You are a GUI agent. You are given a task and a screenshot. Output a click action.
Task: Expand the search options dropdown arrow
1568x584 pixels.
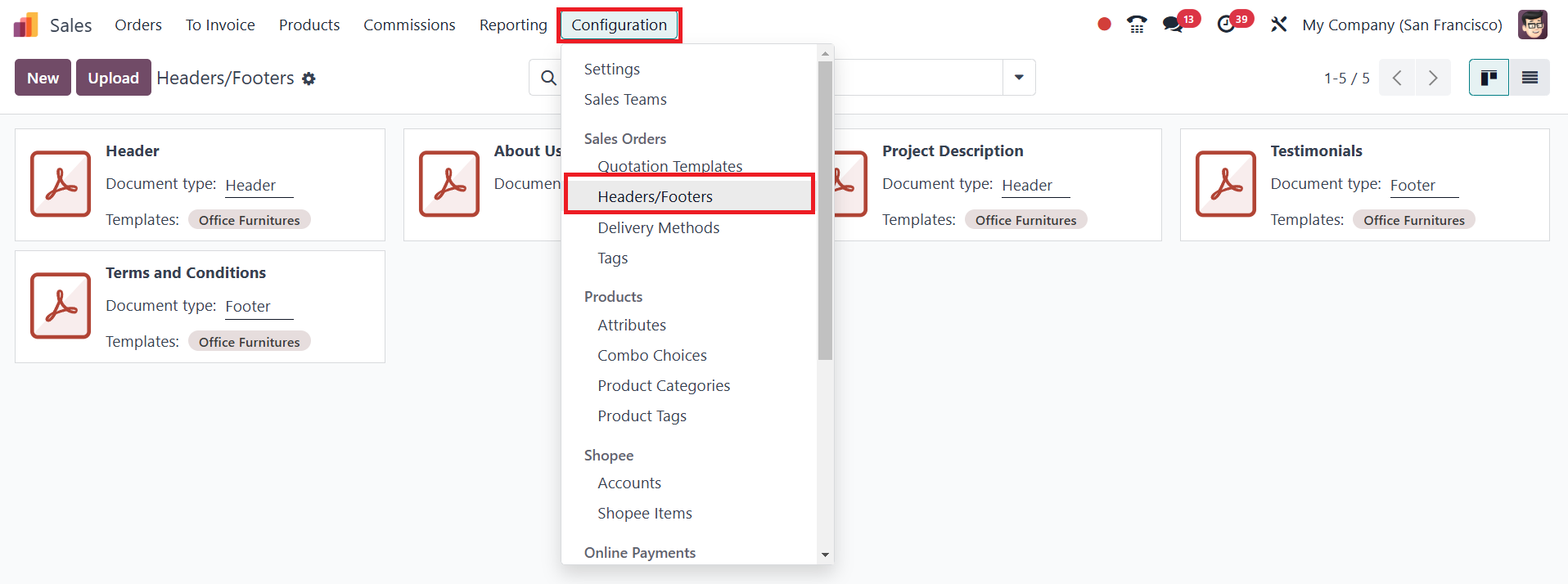tap(1019, 78)
